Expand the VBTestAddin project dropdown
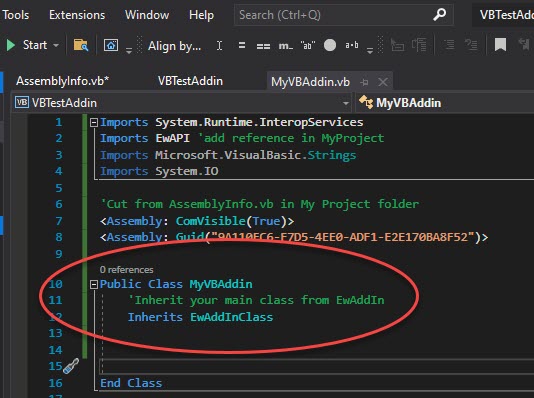Screen dimensions: 534x398 click(346, 103)
